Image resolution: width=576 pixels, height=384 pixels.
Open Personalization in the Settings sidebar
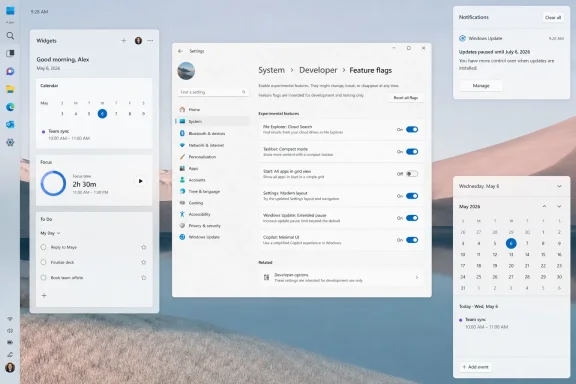pos(213,157)
